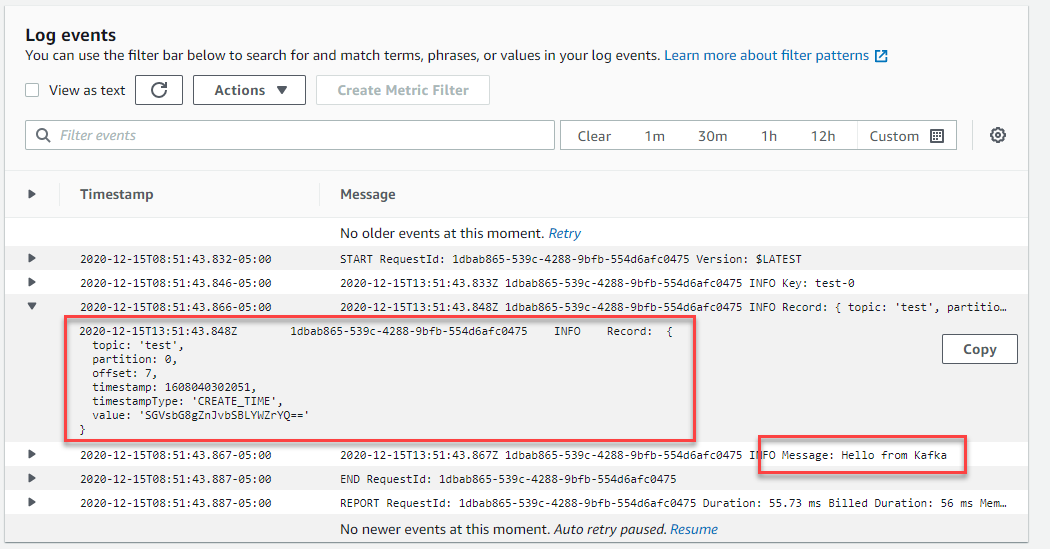The image size is (1050, 549).
Task: Clear the selected time range
Action: [594, 136]
